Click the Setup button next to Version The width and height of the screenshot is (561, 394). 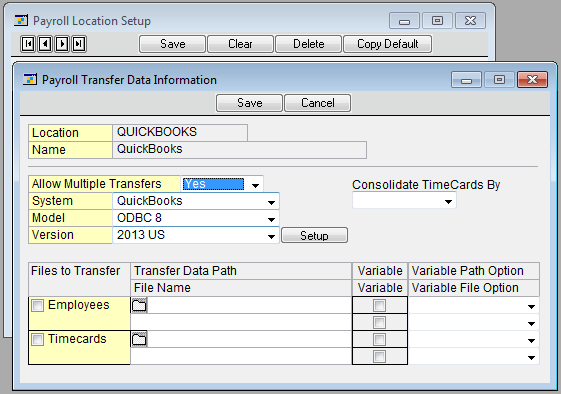tap(314, 235)
